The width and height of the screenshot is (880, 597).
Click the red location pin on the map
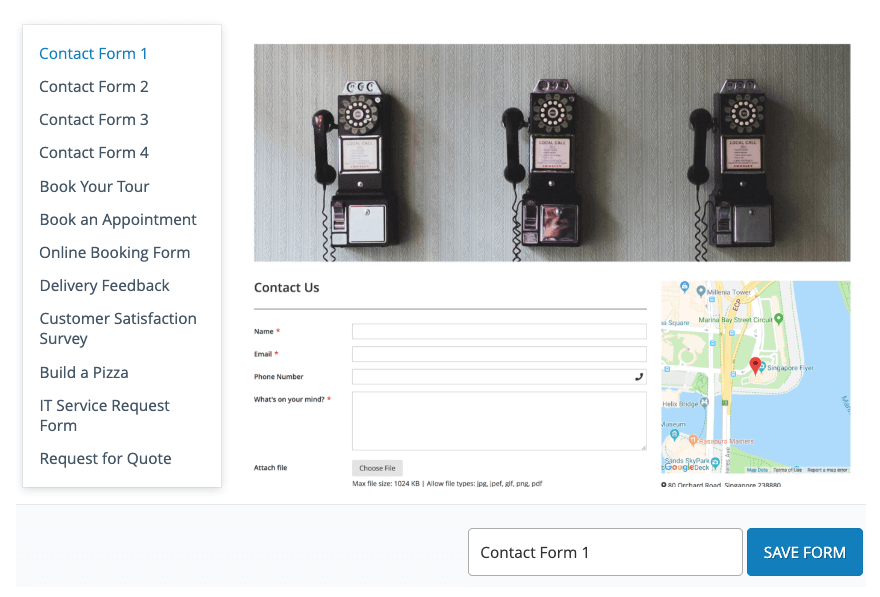tap(755, 366)
